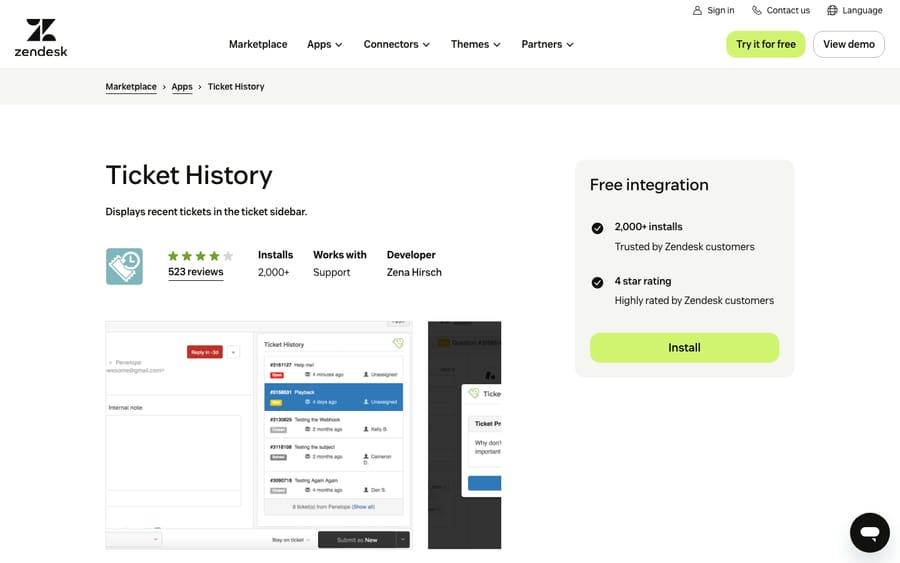The width and height of the screenshot is (900, 563).
Task: Expand the Themes dropdown menu
Action: coord(475,44)
